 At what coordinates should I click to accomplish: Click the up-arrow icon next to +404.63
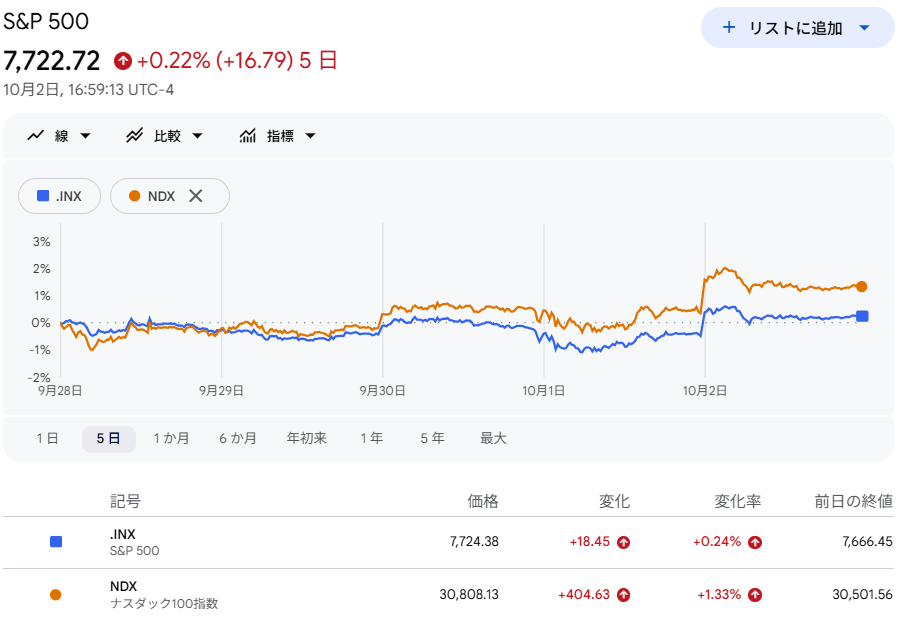point(623,594)
